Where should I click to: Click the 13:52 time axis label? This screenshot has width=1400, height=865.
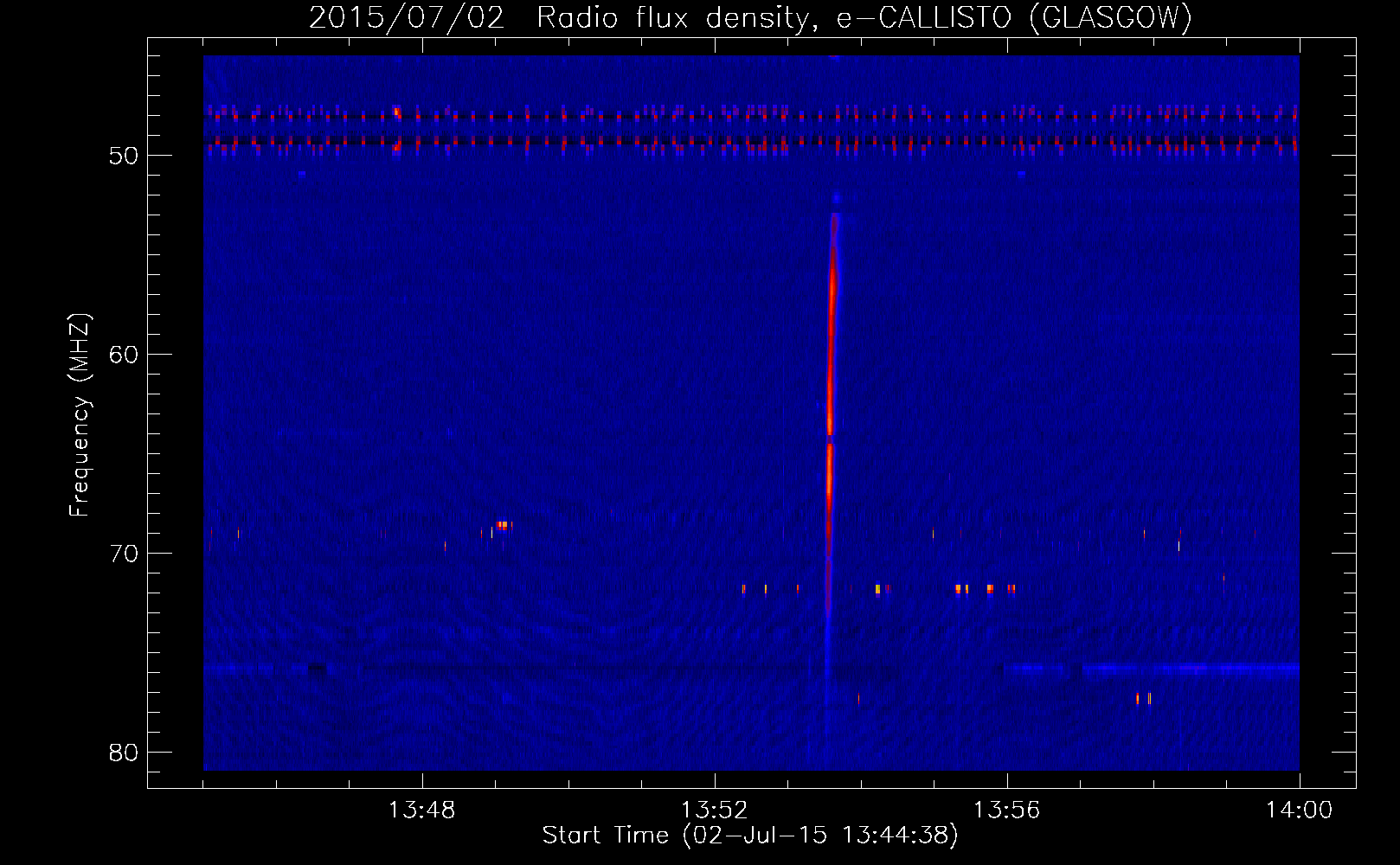pyautogui.click(x=714, y=811)
